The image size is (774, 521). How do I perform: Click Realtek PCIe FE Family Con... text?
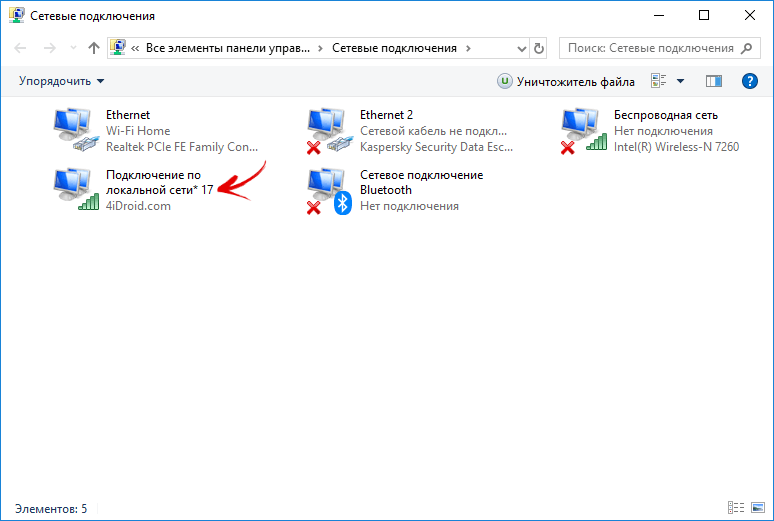182,147
